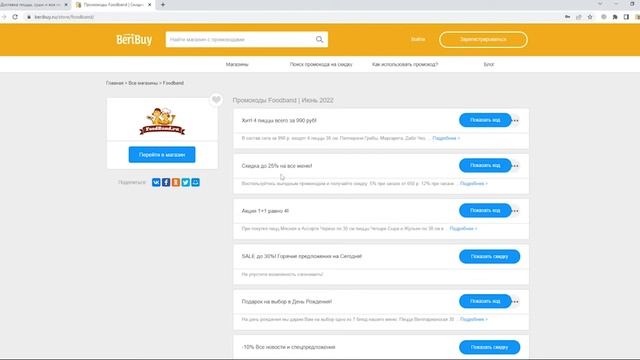Show the code for Скидка до 25% offer
The image size is (640, 360).
tap(485, 165)
